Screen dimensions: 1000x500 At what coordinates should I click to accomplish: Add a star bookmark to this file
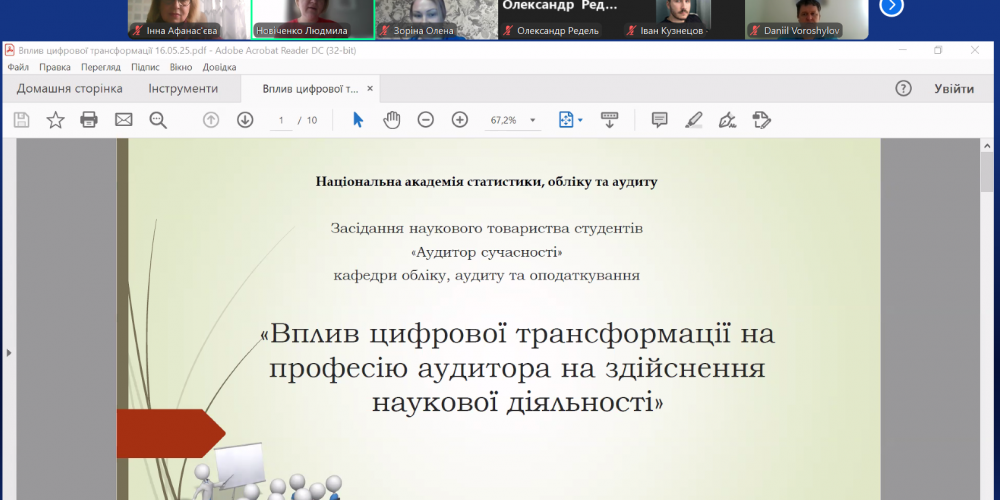click(x=55, y=120)
